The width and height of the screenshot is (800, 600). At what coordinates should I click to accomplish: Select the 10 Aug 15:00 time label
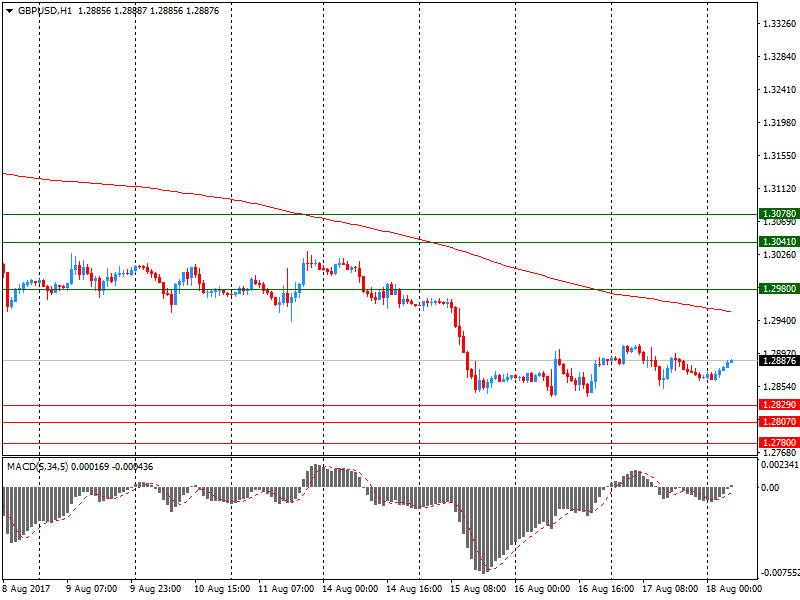222,589
